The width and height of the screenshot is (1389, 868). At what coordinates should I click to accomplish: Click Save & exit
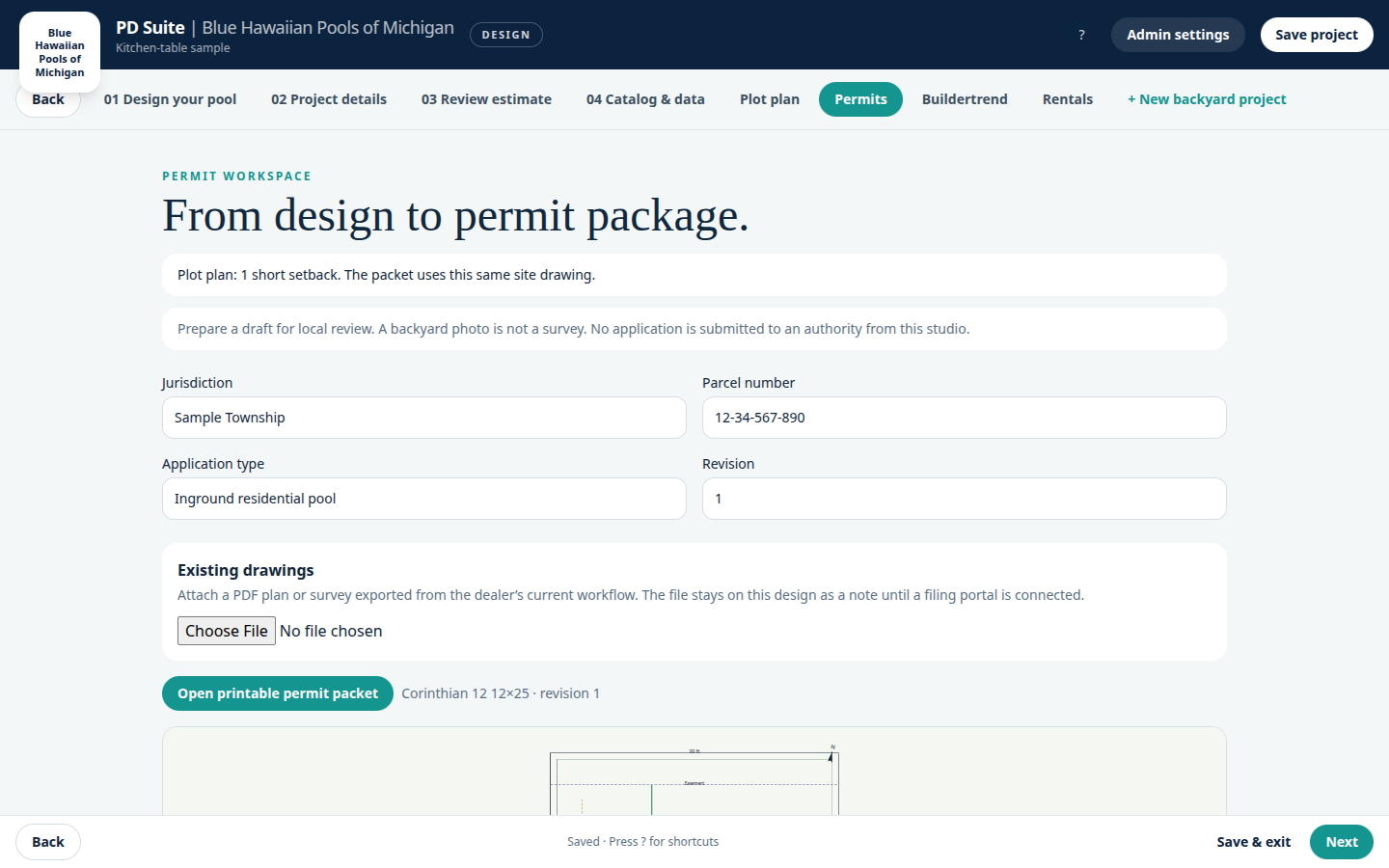coord(1253,842)
